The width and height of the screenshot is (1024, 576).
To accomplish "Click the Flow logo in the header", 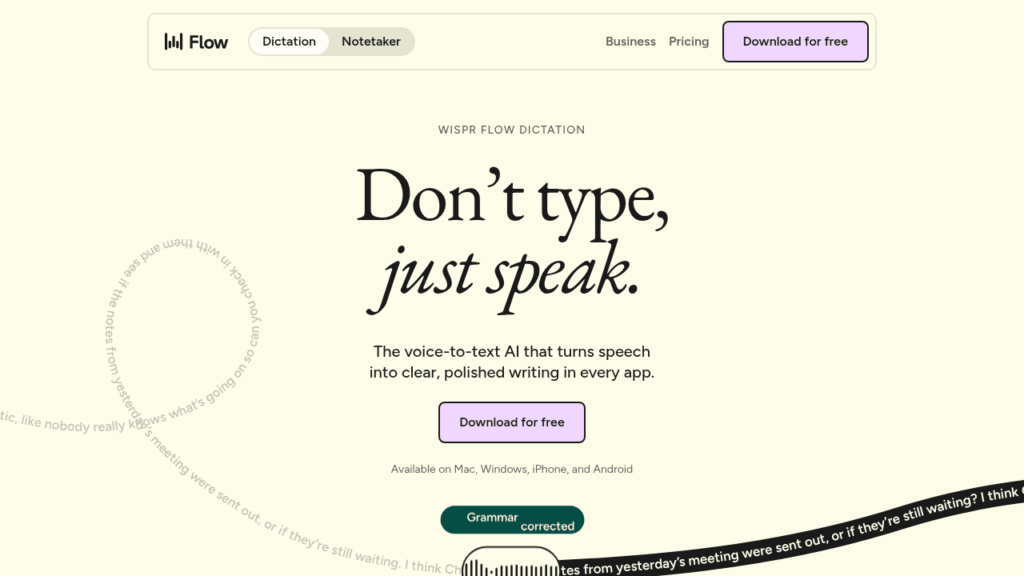I will pyautogui.click(x=196, y=42).
